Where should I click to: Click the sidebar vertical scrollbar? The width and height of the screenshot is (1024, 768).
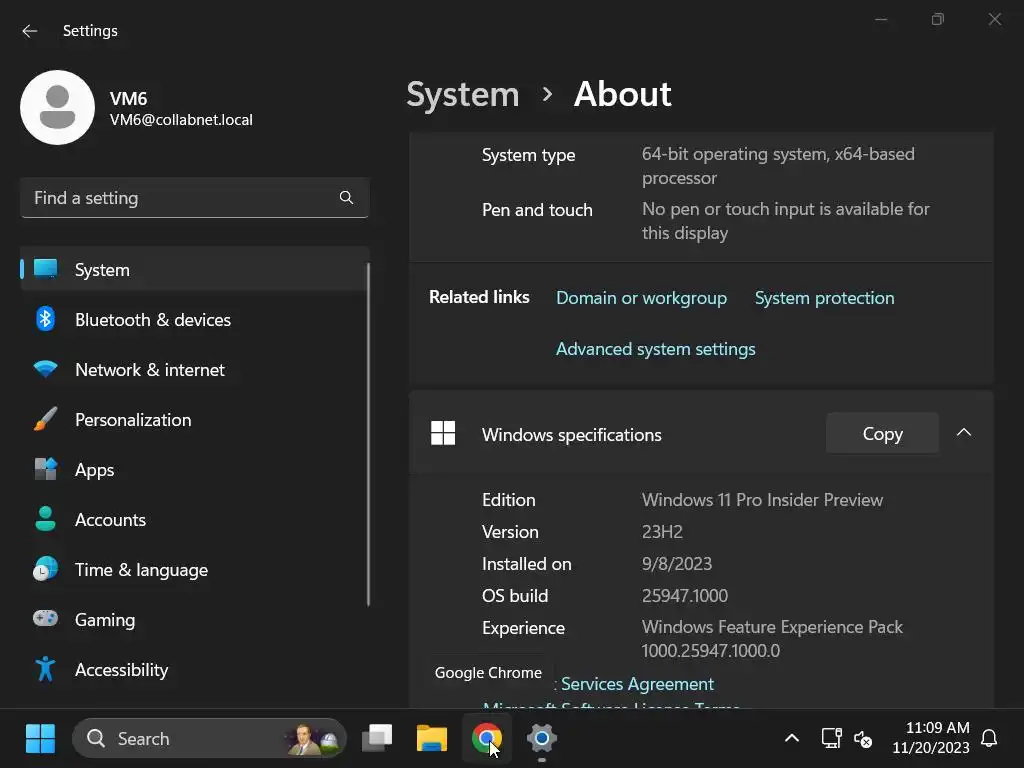[x=368, y=434]
